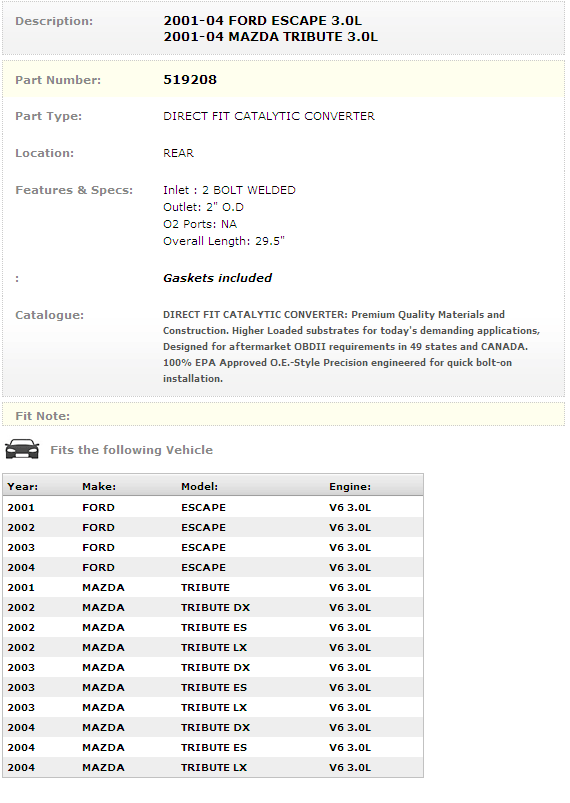Click the 2001-04 MAZDA TRIBUTE 3.0L description line
The height and width of the screenshot is (803, 570).
coord(270,37)
